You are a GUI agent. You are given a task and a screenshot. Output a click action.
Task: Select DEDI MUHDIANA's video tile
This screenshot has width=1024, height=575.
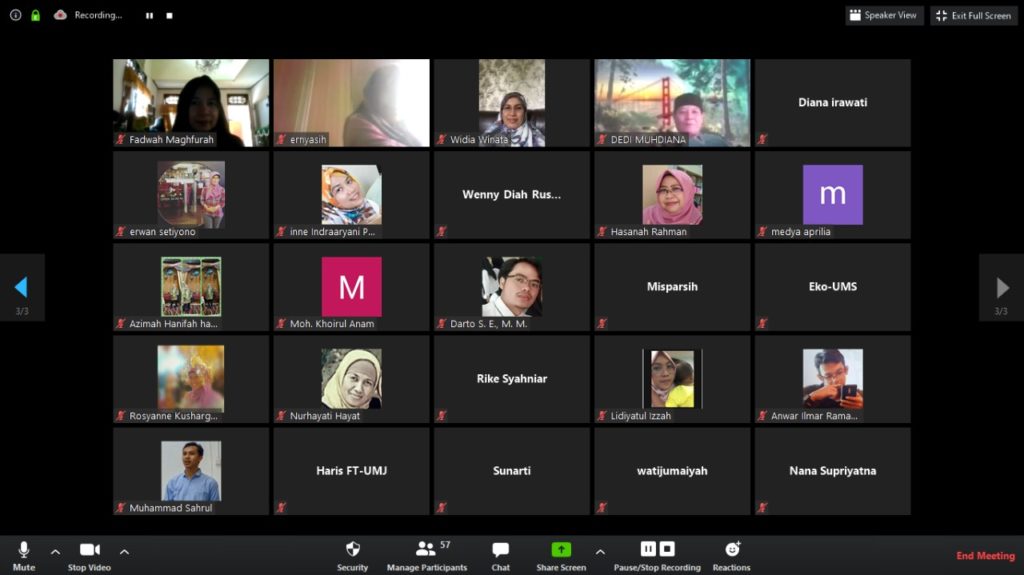(x=672, y=103)
